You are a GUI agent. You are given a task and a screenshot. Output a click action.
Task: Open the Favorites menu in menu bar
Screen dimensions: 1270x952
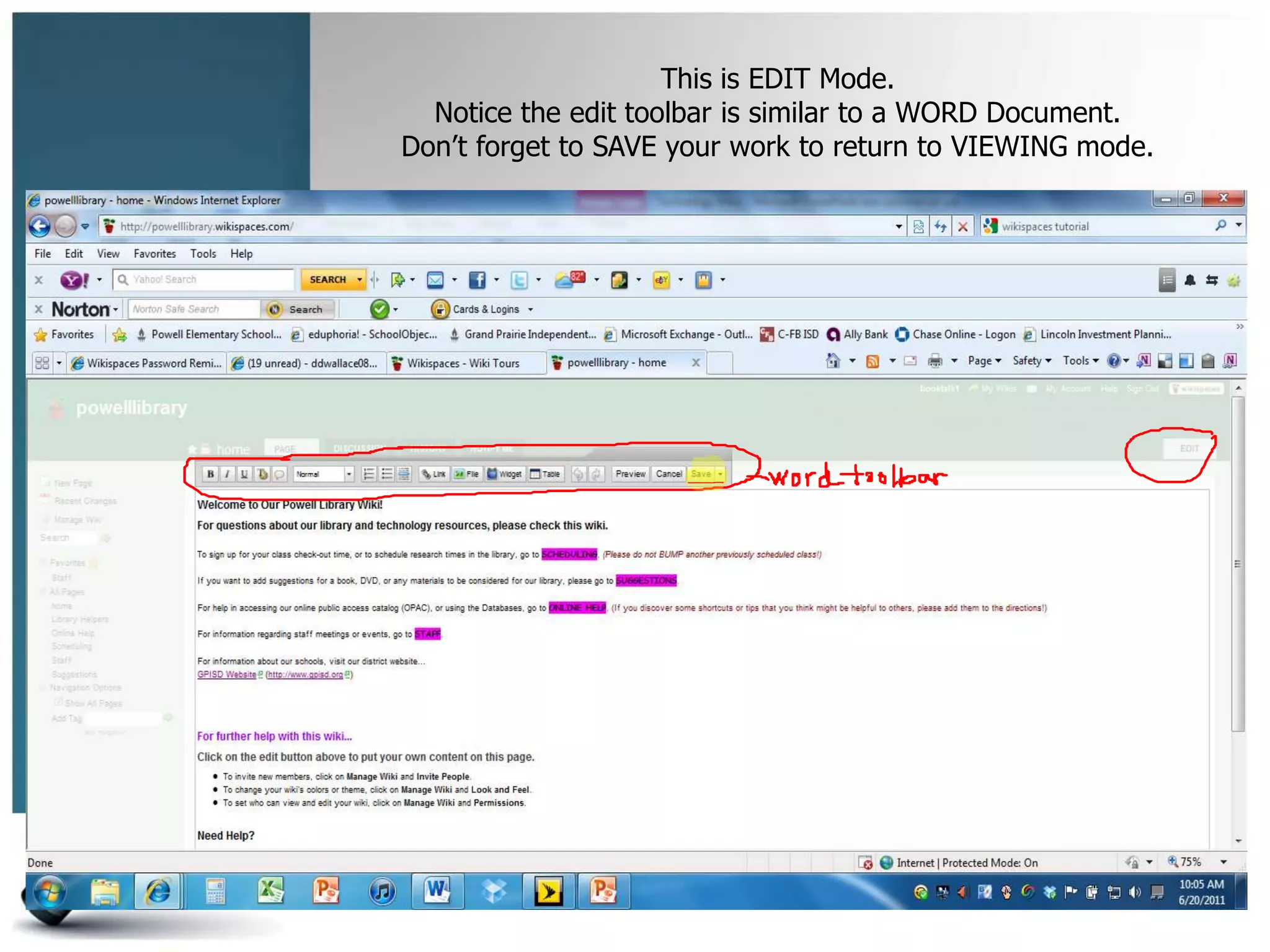(154, 253)
